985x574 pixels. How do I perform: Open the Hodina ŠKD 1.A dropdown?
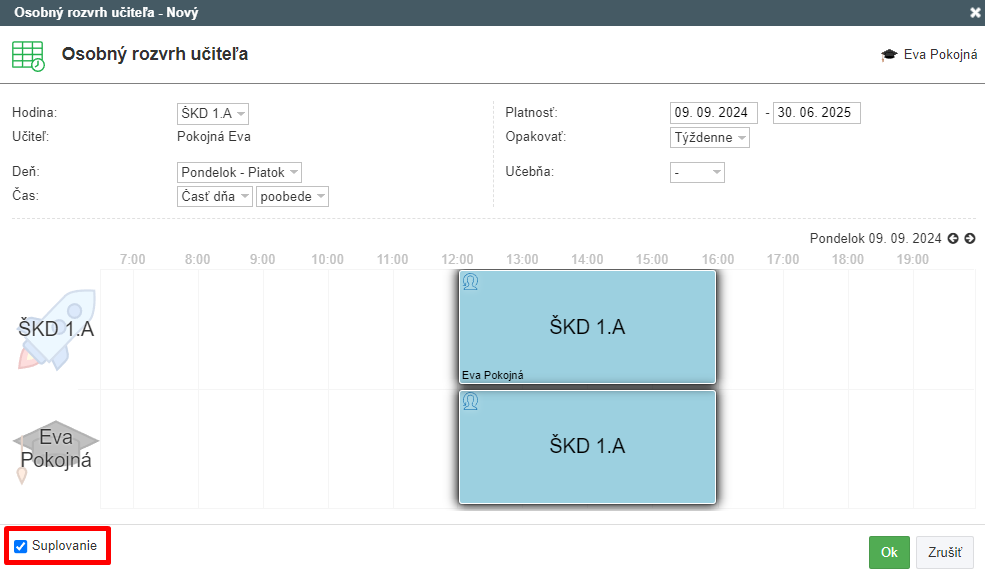pos(213,114)
